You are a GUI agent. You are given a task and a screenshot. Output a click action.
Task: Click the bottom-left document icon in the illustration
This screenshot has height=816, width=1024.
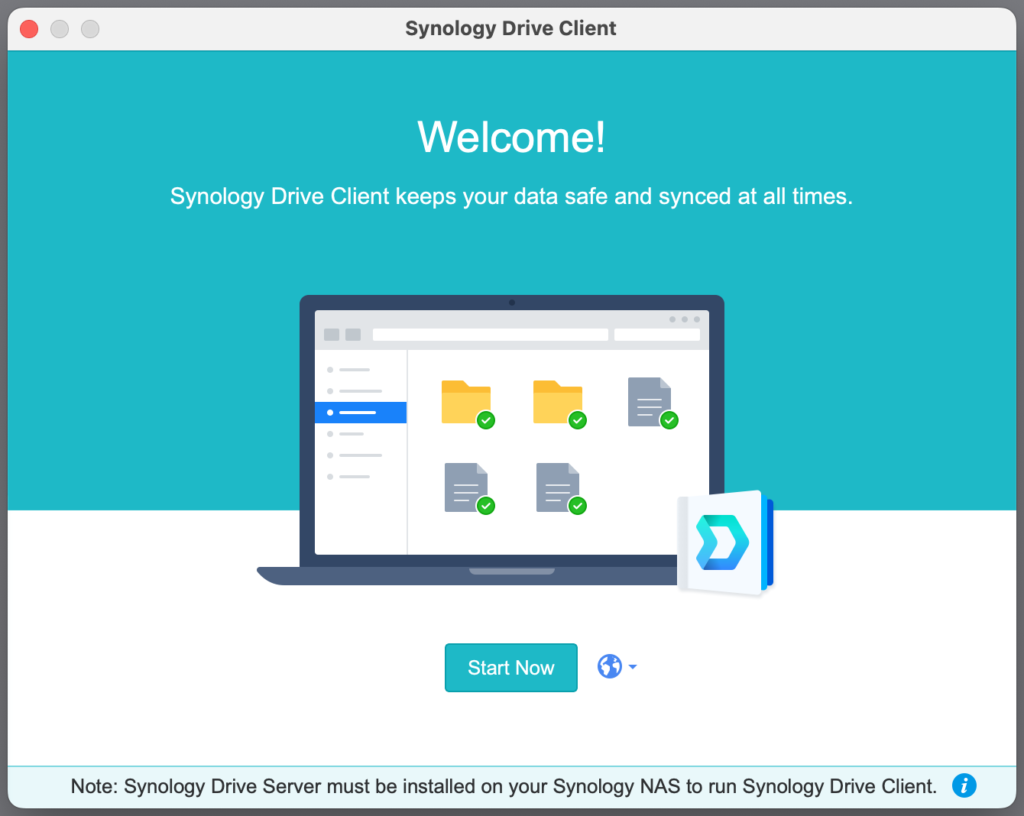point(462,485)
